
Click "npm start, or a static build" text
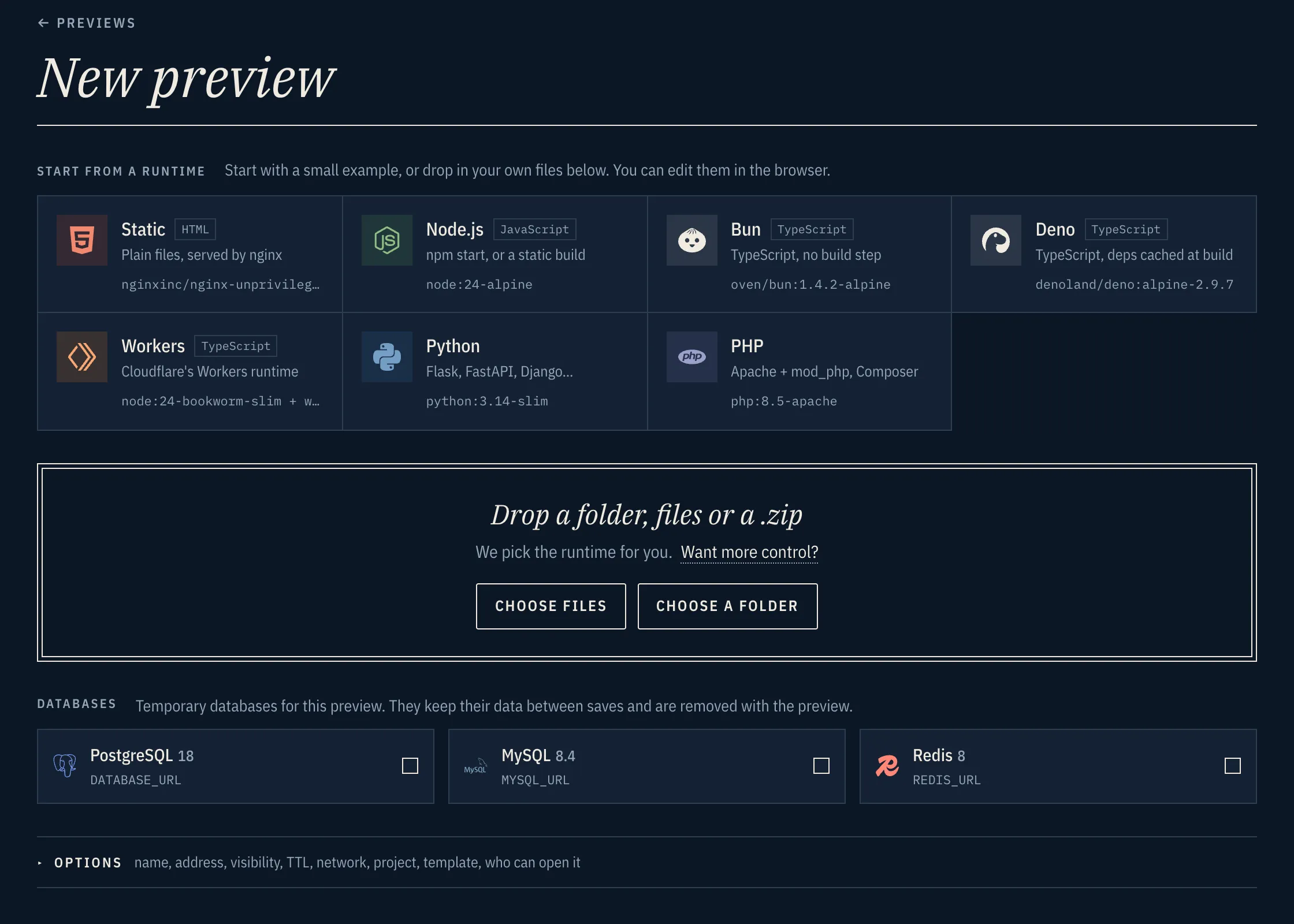pos(505,255)
